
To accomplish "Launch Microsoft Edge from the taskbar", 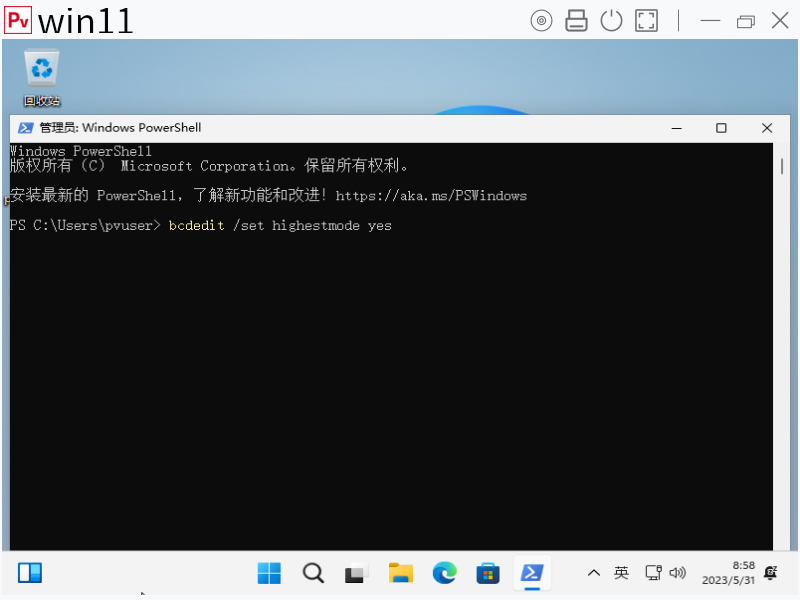I will tap(444, 572).
